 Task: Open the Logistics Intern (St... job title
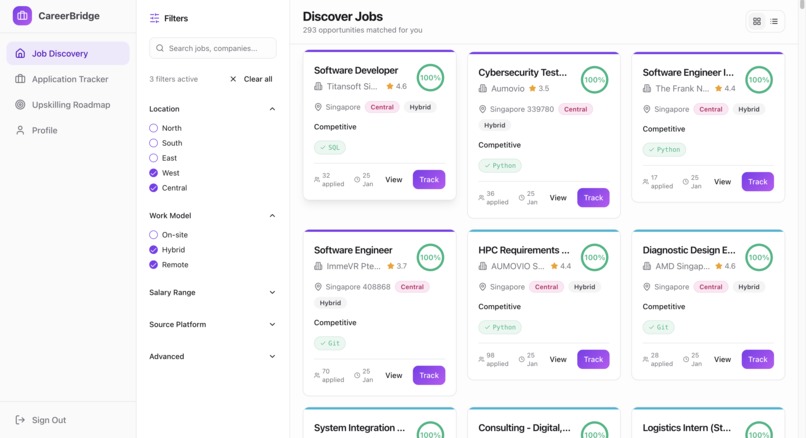coord(686,428)
